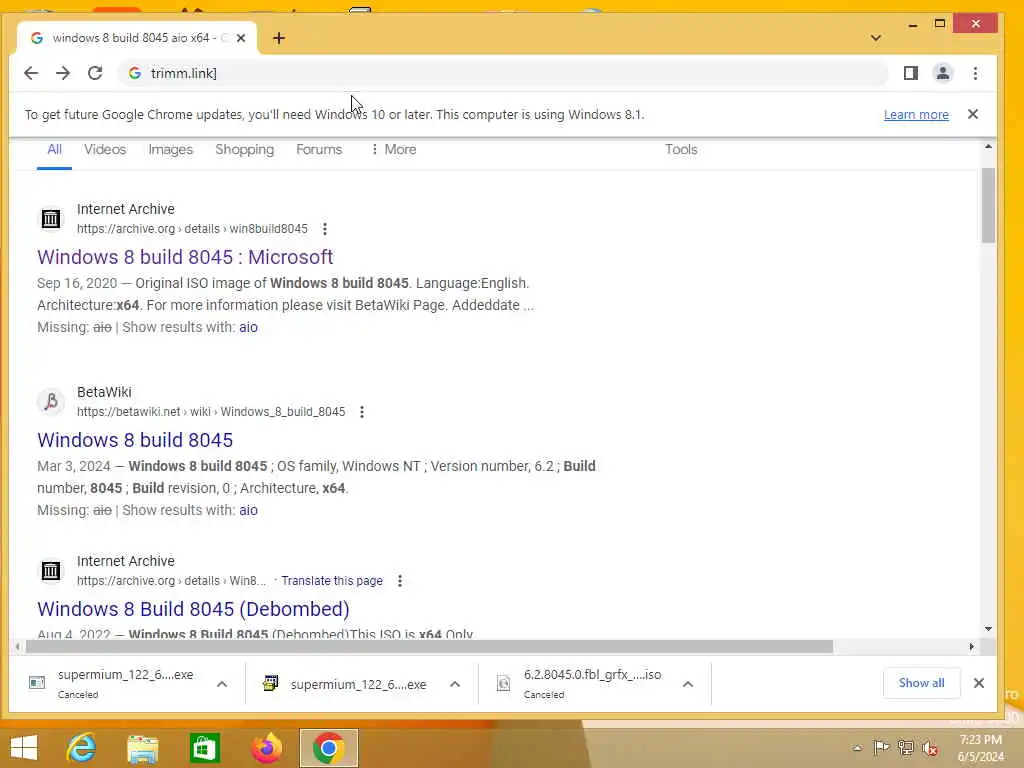Viewport: 1024px width, 768px height.
Task: Click the muted volume tray icon
Action: pos(929,748)
